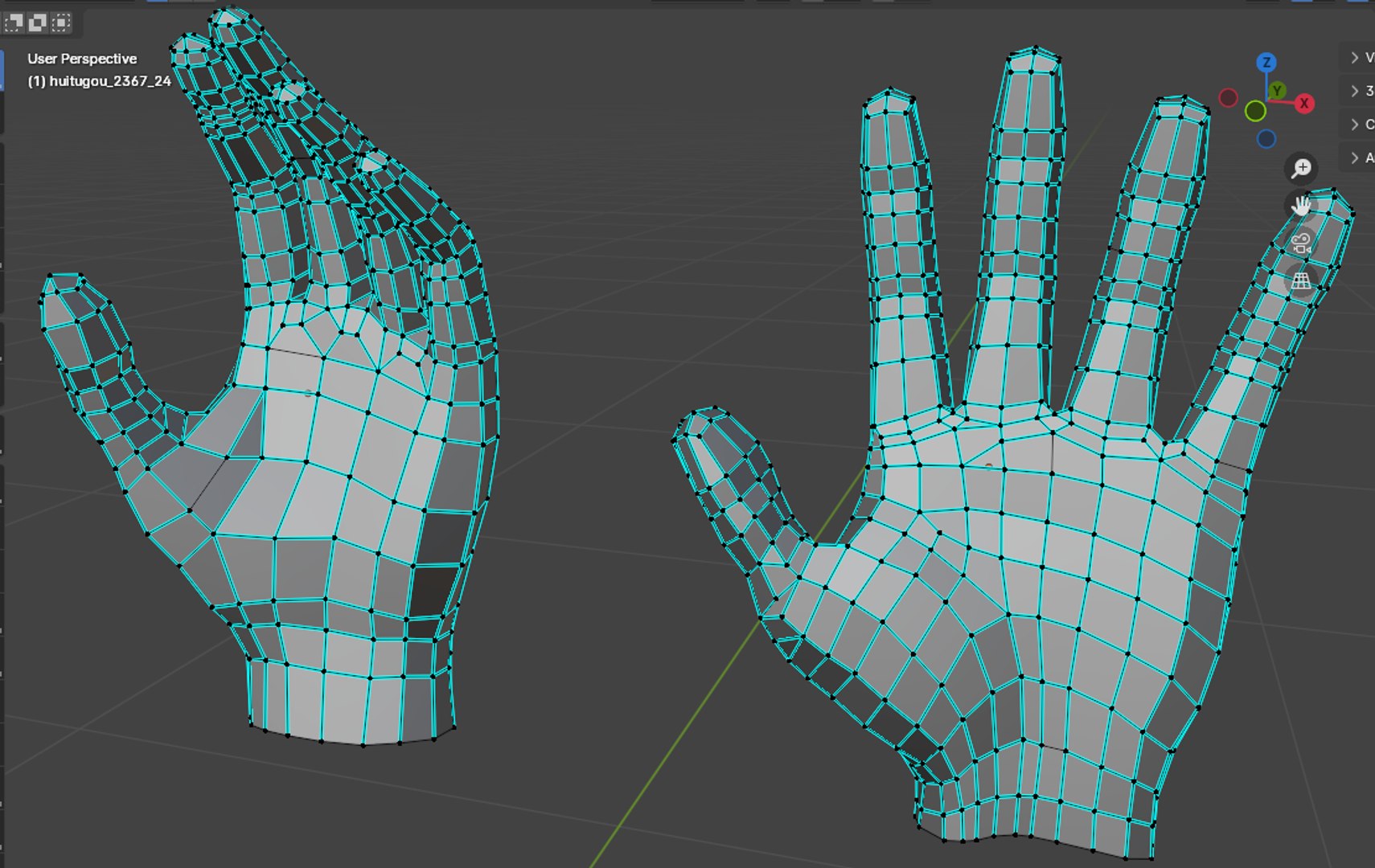Image resolution: width=1375 pixels, height=868 pixels.
Task: Choose the two-overlapping-squares selection mode icon
Action: point(37,23)
